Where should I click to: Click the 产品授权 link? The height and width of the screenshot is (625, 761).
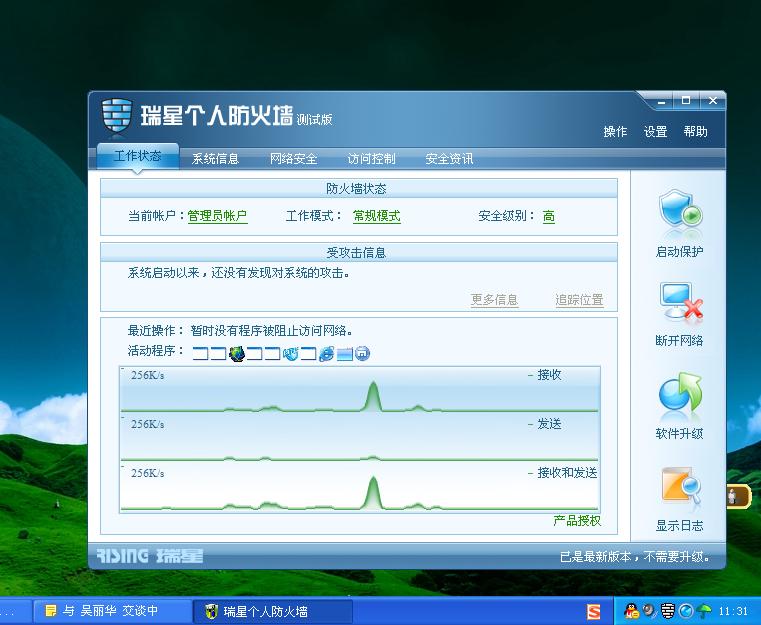(577, 521)
